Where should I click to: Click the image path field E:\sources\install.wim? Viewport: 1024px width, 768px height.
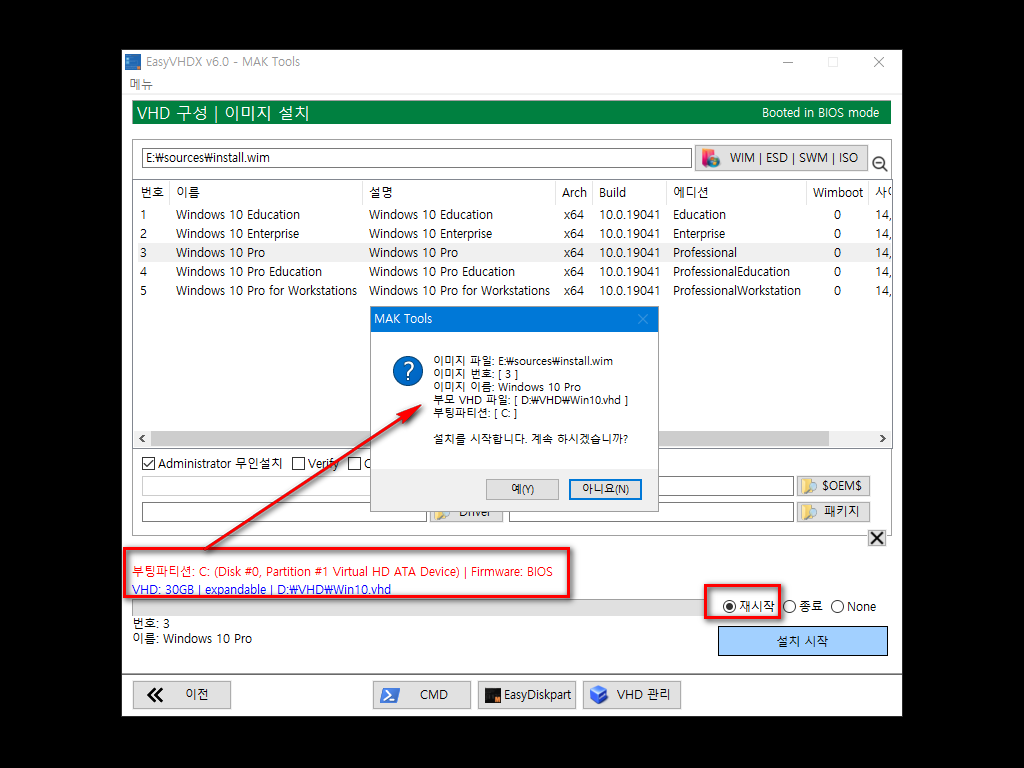(417, 158)
